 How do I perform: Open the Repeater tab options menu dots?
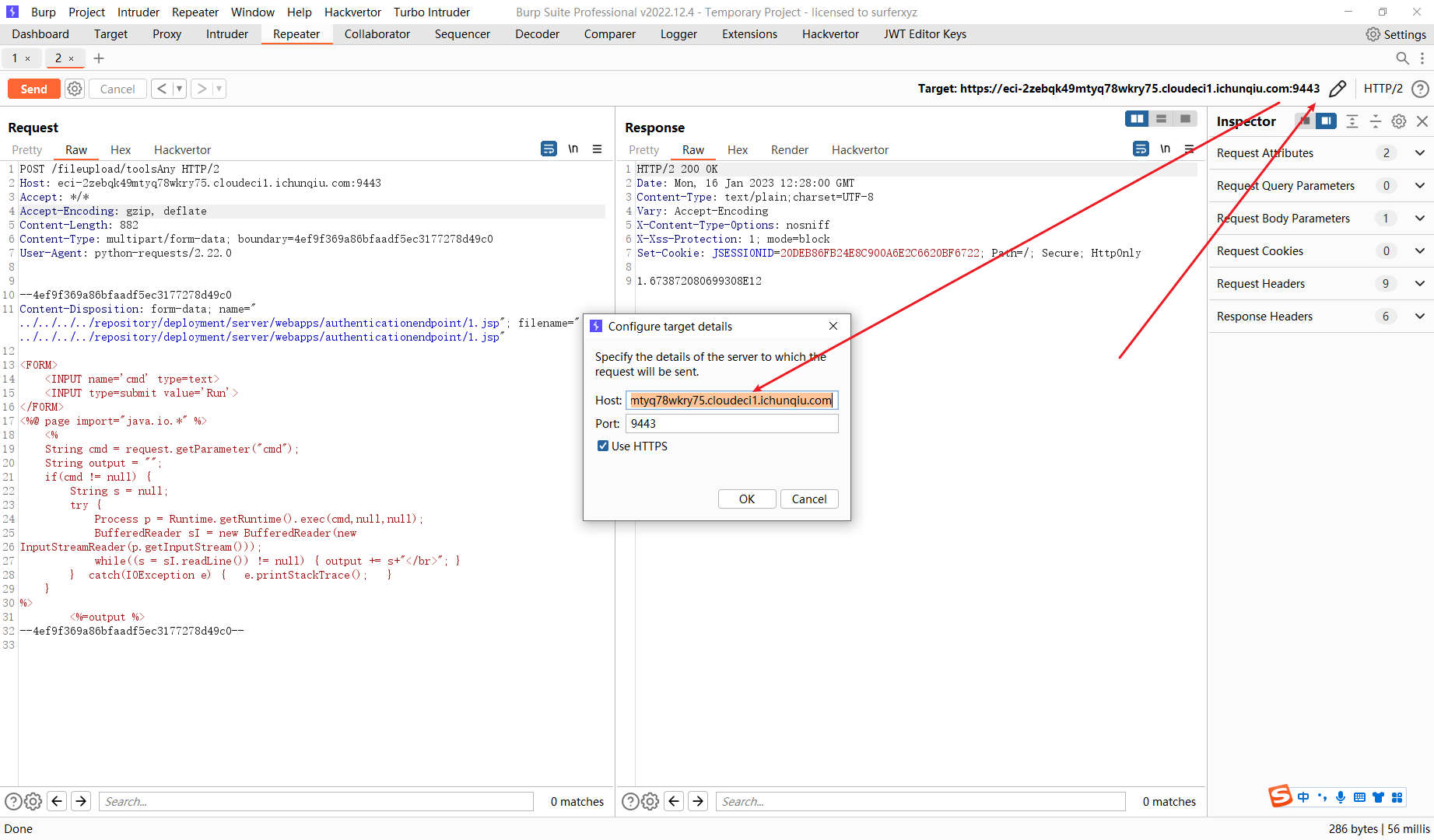pyautogui.click(x=1422, y=58)
